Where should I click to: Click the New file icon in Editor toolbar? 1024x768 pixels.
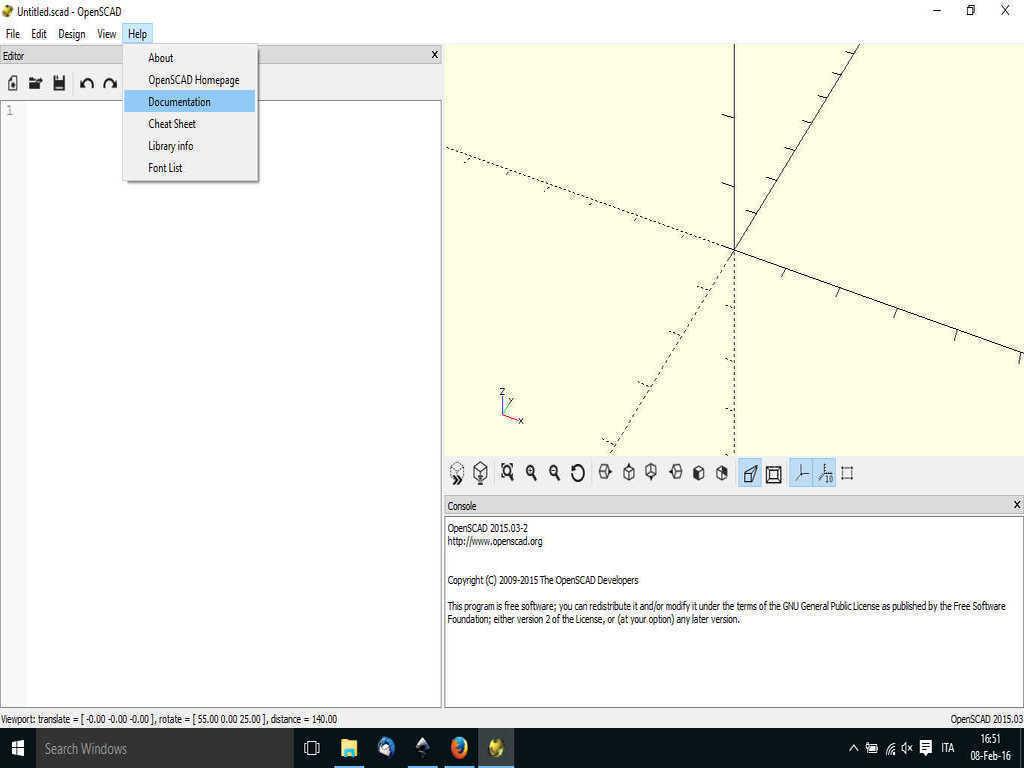click(13, 83)
